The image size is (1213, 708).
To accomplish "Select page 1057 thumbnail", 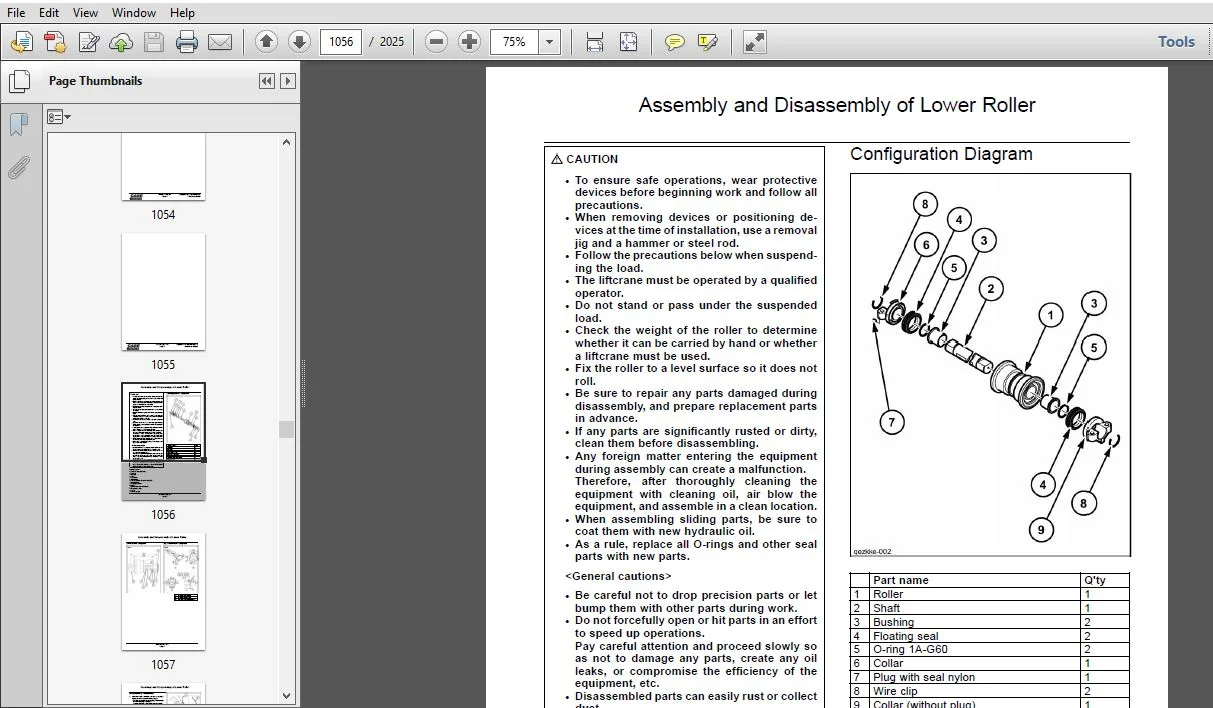I will pyautogui.click(x=163, y=591).
